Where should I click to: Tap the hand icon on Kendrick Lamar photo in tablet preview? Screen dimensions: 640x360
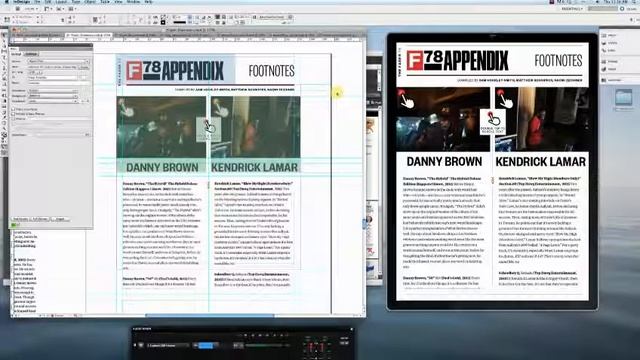[504, 98]
